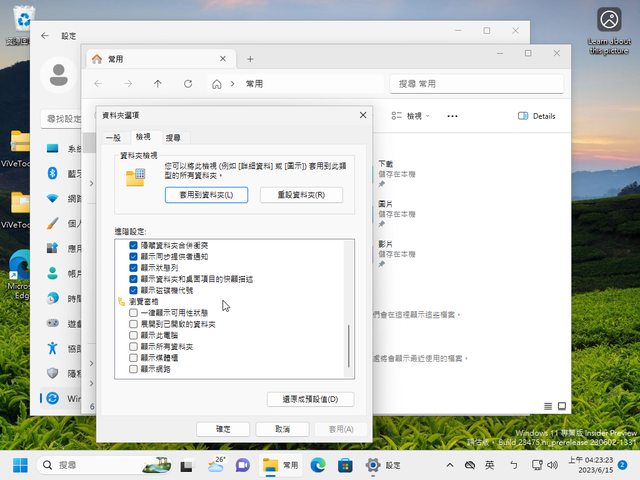Viewport: 640px width, 480px height.
Task: Click the Up arrow in Explorer navigation
Action: (x=157, y=84)
